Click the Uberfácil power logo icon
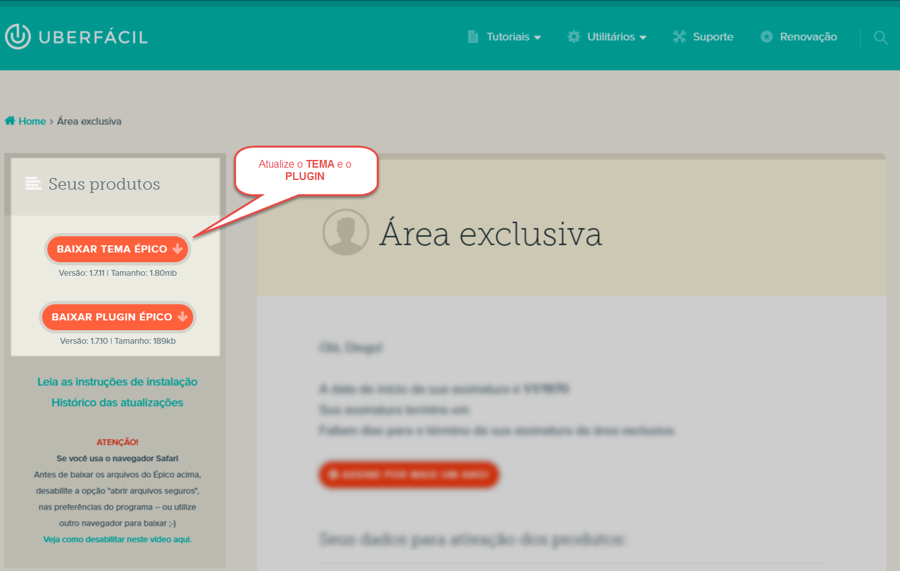The width and height of the screenshot is (900, 571). pos(18,36)
